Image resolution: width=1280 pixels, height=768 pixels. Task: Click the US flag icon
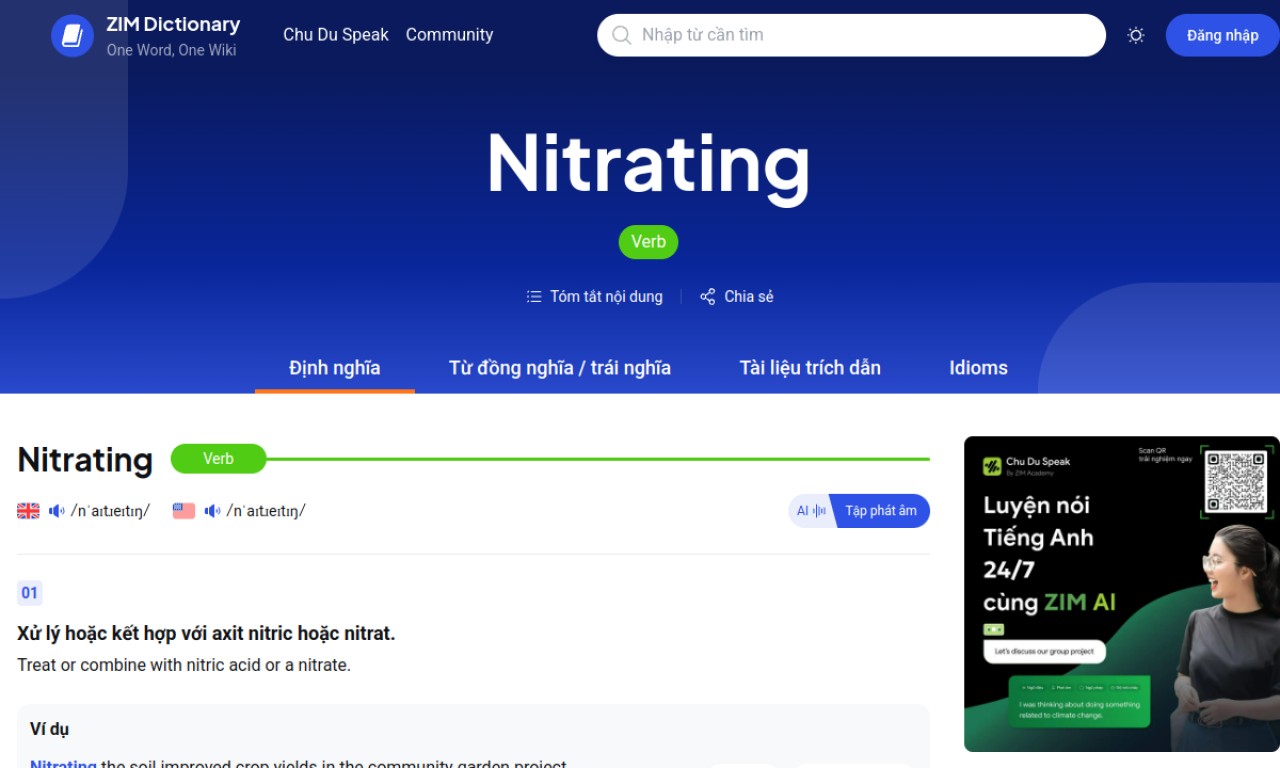tap(184, 511)
